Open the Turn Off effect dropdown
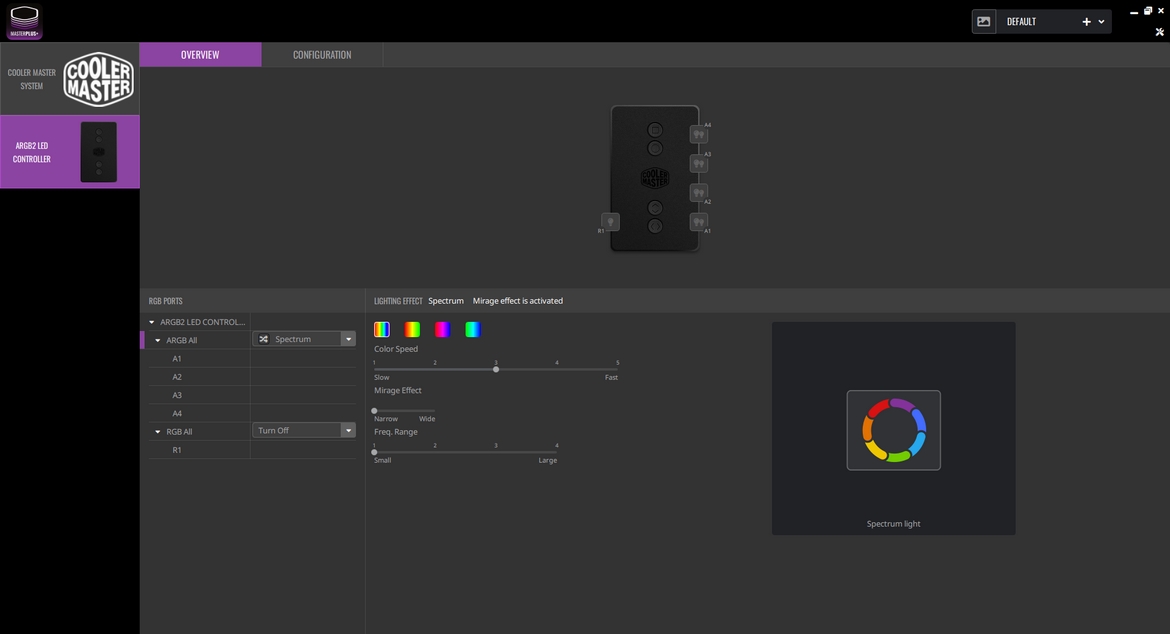 click(304, 430)
